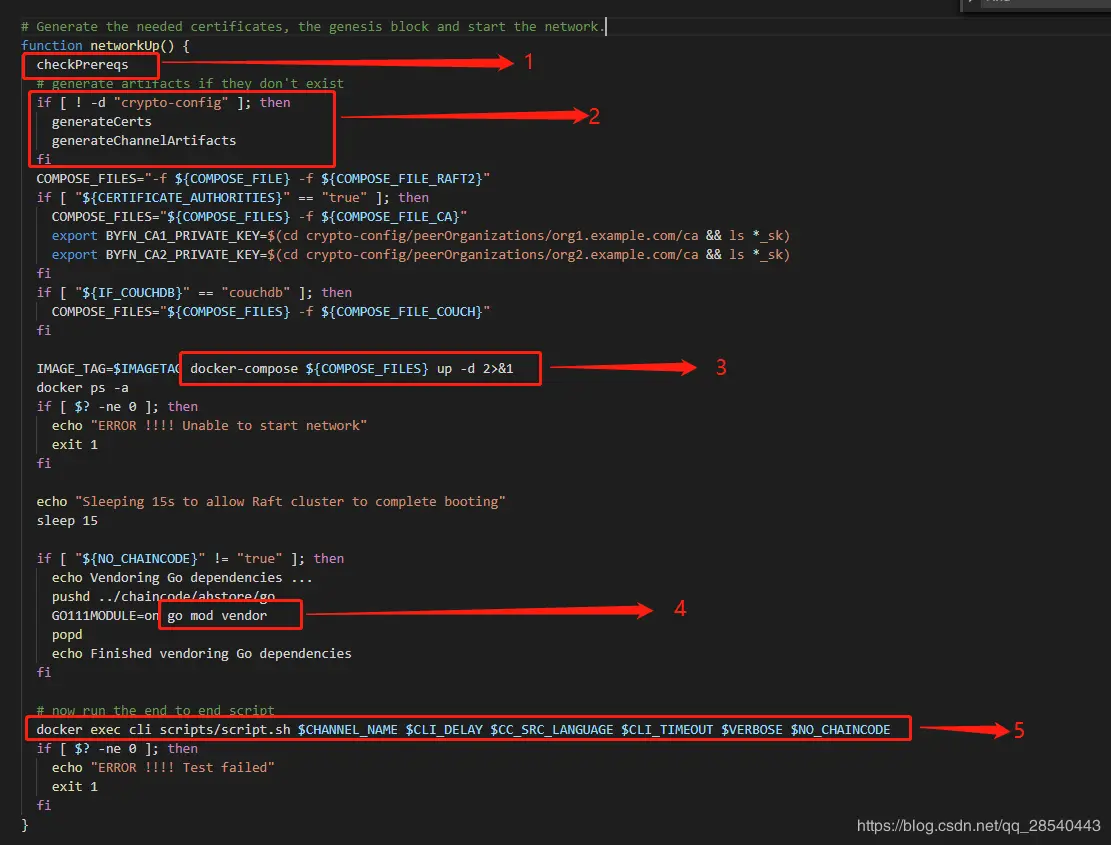Click the "sleep 15" line
The width and height of the screenshot is (1111, 845).
pyautogui.click(x=67, y=521)
